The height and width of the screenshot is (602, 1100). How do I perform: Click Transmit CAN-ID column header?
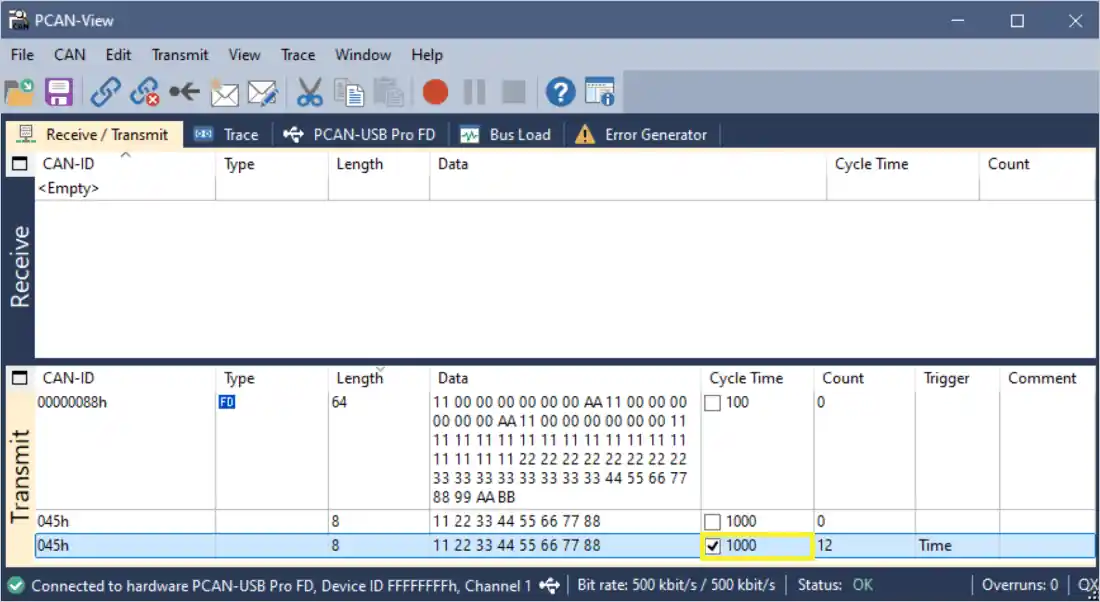[125, 378]
